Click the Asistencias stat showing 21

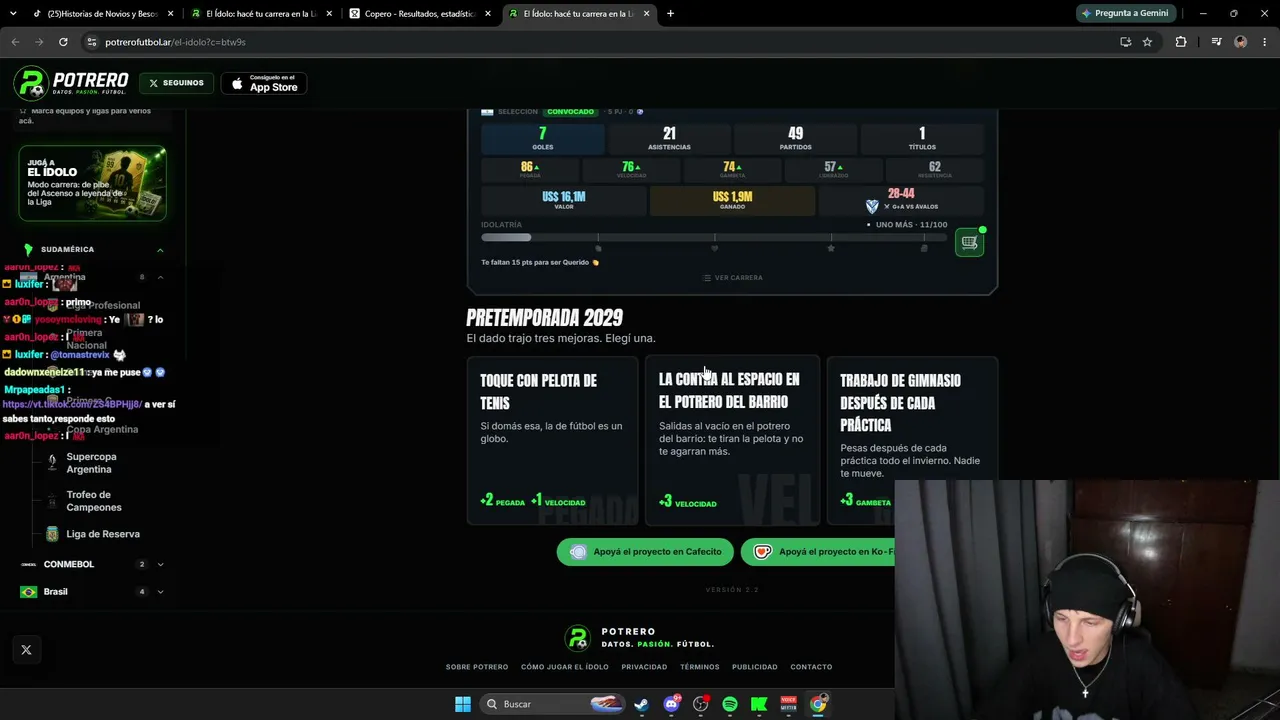pos(669,139)
